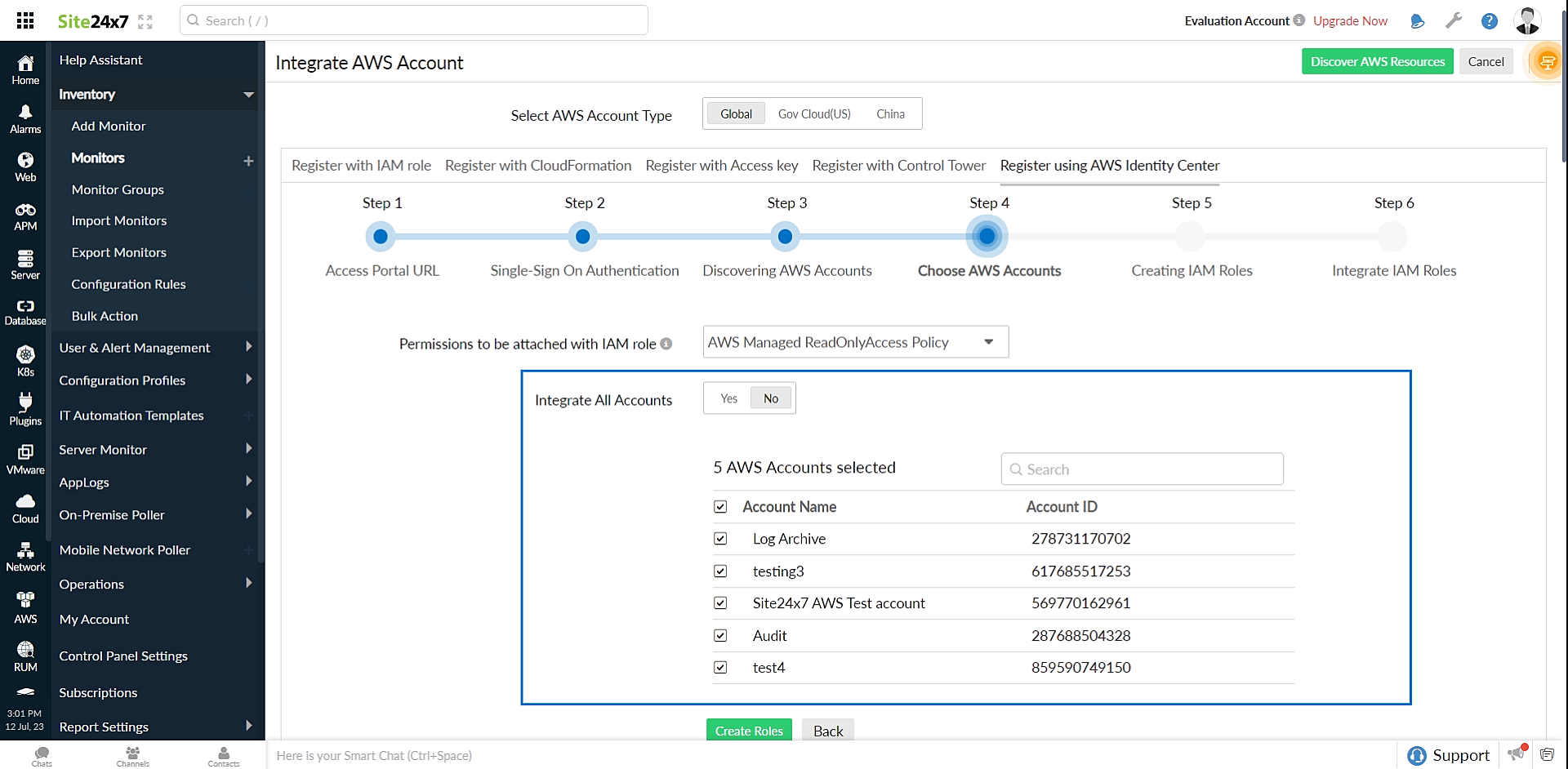The image size is (1568, 769).
Task: Open the user profile avatar
Action: (x=1527, y=20)
